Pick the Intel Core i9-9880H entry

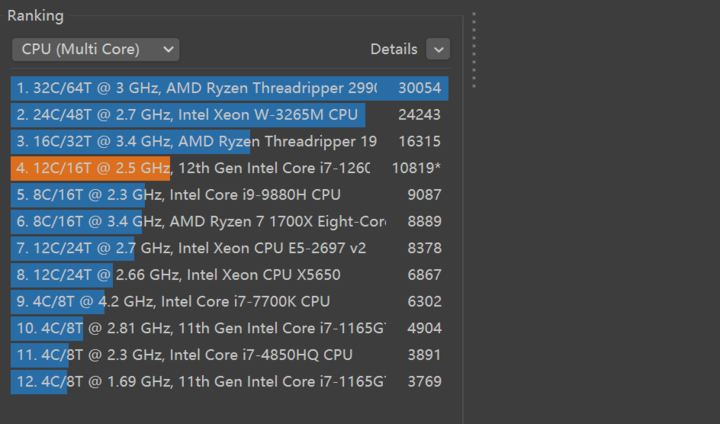[200, 194]
